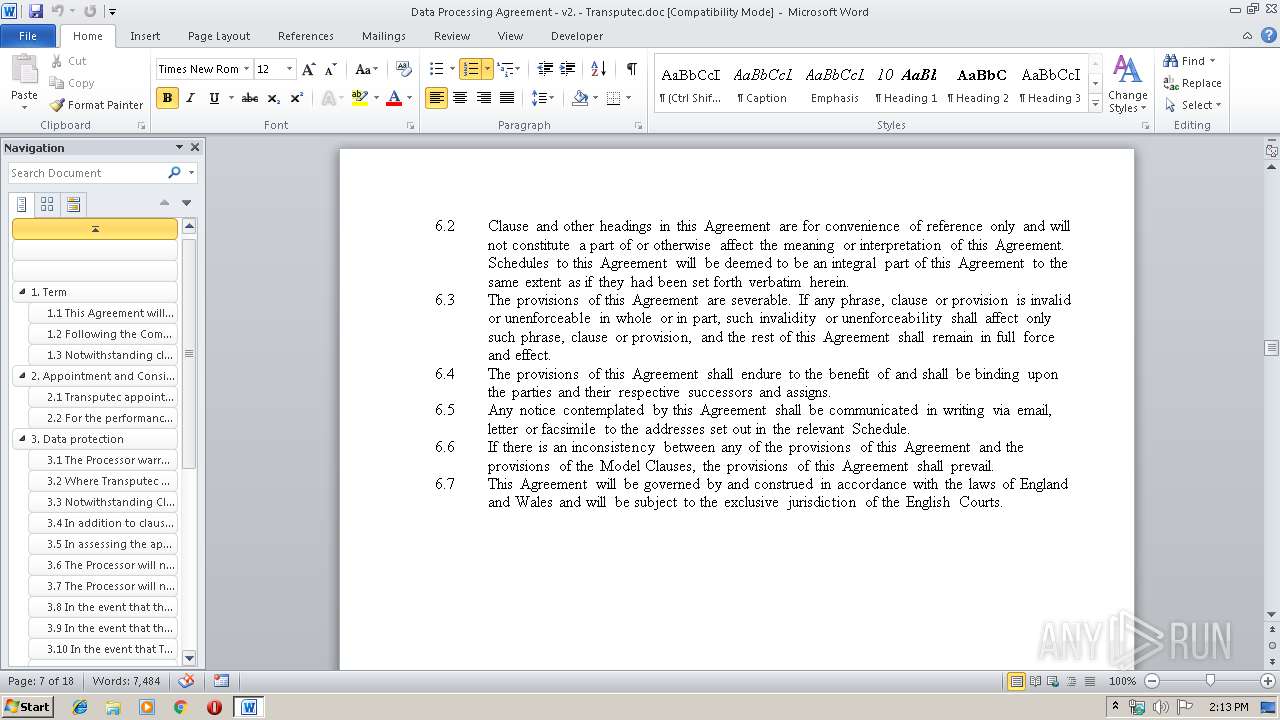Open shading color options
This screenshot has width=1280, height=720.
[594, 98]
